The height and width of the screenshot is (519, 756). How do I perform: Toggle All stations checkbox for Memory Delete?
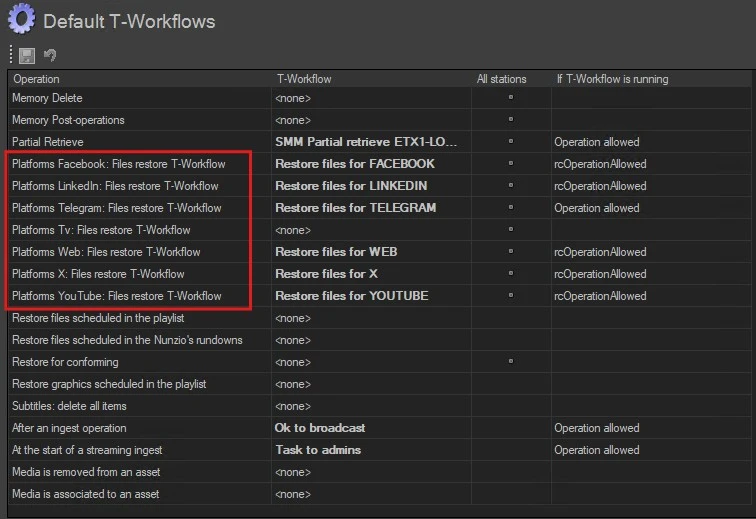click(510, 98)
